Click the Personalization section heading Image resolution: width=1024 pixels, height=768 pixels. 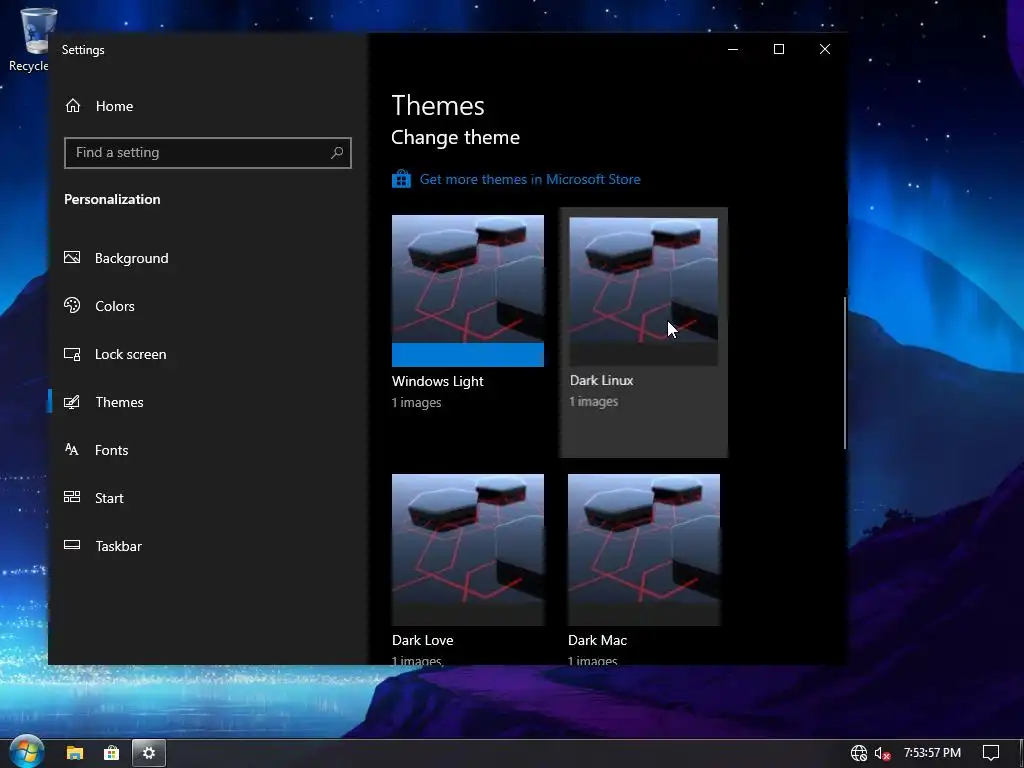pos(112,199)
